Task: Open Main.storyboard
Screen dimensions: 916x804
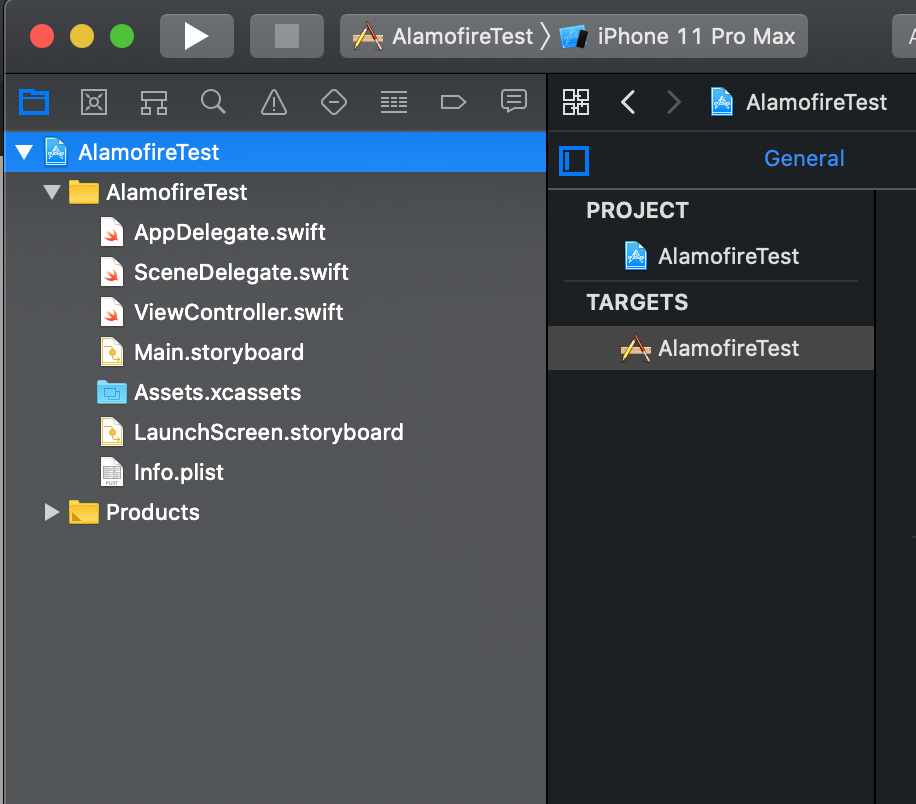Action: pyautogui.click(x=219, y=352)
